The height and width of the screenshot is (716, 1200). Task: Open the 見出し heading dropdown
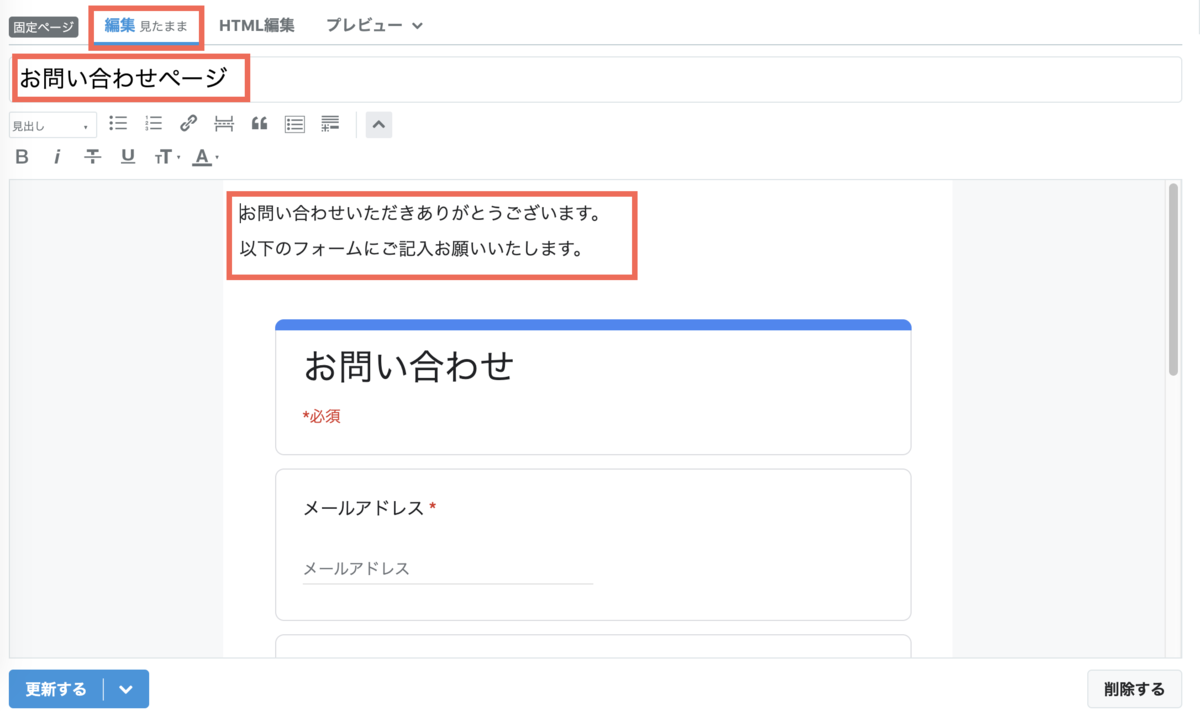pos(51,124)
